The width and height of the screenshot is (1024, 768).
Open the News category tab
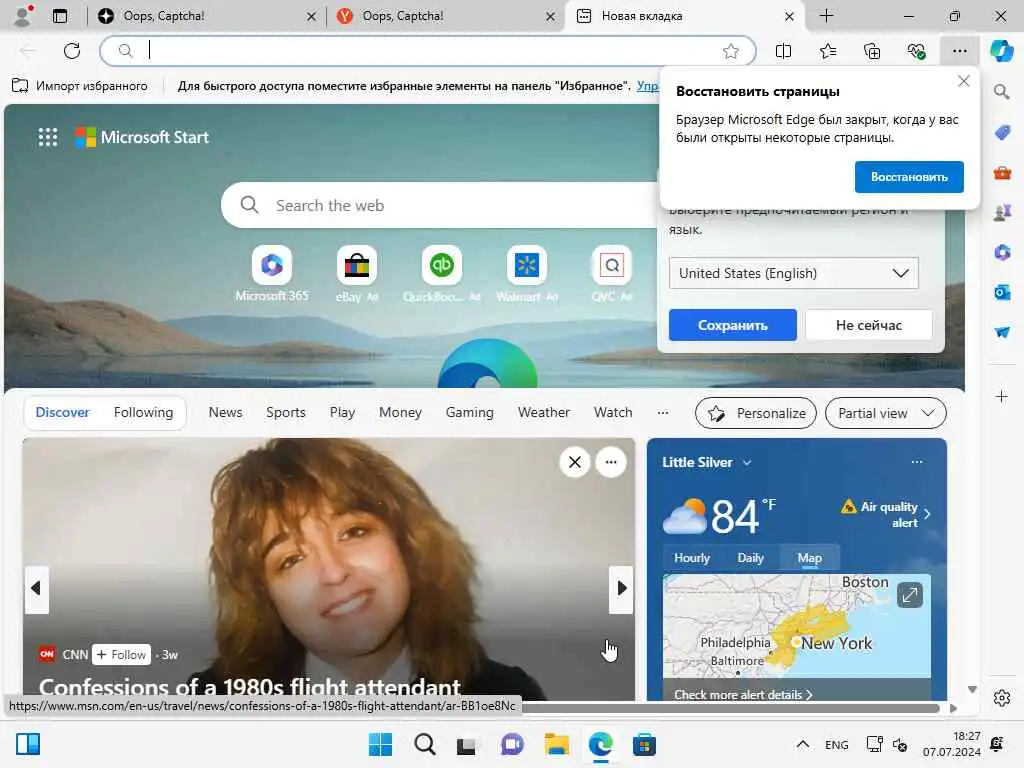225,412
